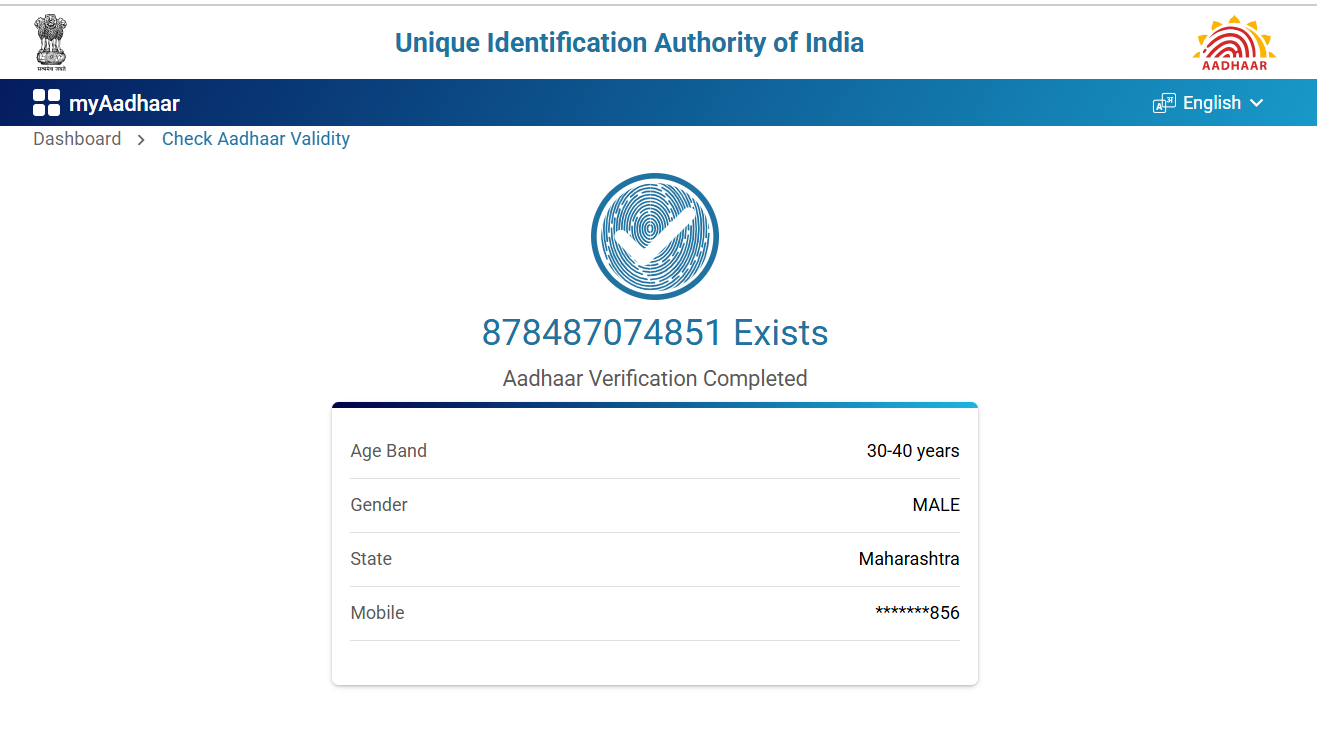Click the Government of India emblem logo
This screenshot has width=1317, height=747.
coord(51,42)
